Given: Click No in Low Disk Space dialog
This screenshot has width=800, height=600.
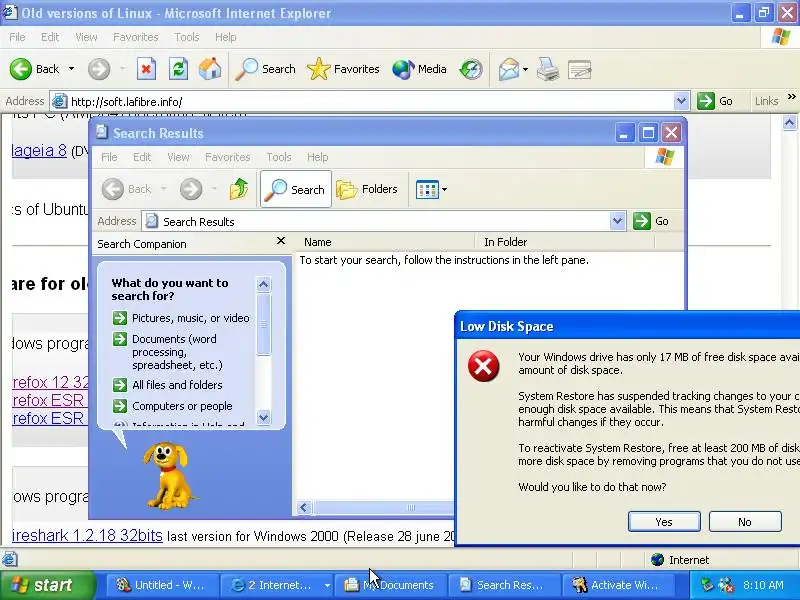Looking at the screenshot, I should (745, 521).
